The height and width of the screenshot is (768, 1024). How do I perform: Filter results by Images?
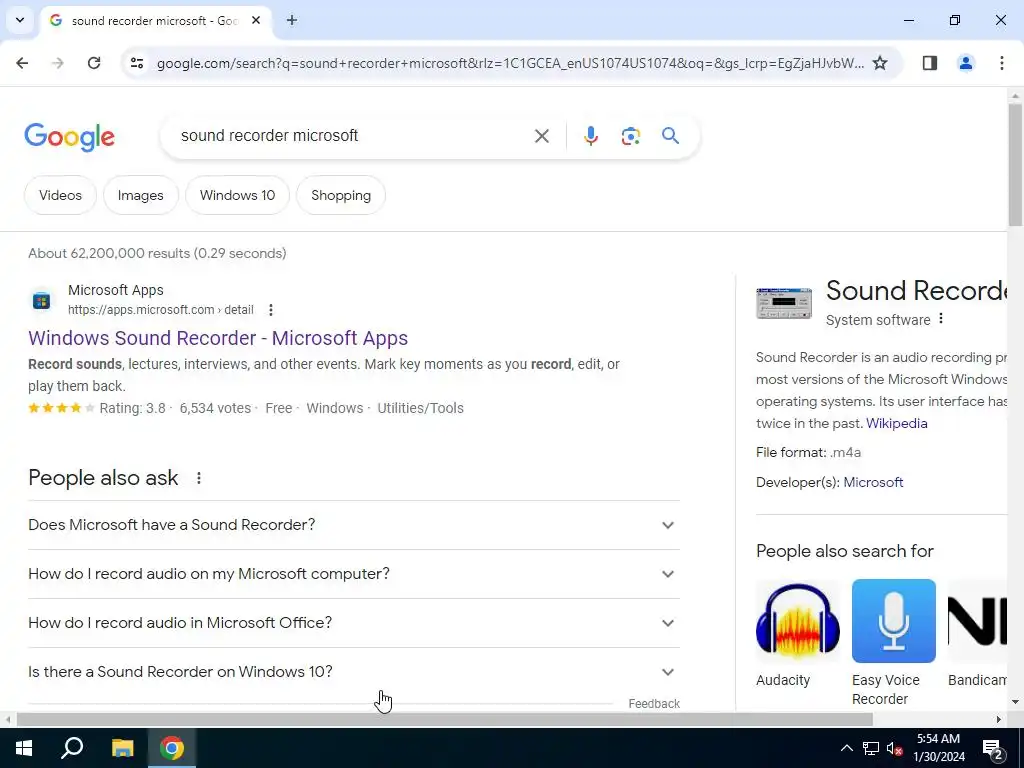(140, 195)
